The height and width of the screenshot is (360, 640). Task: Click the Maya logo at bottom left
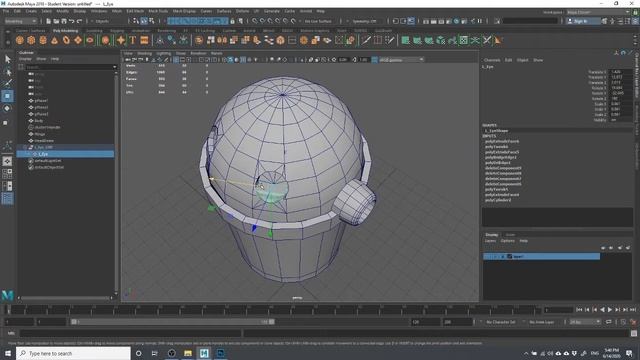tap(7, 295)
